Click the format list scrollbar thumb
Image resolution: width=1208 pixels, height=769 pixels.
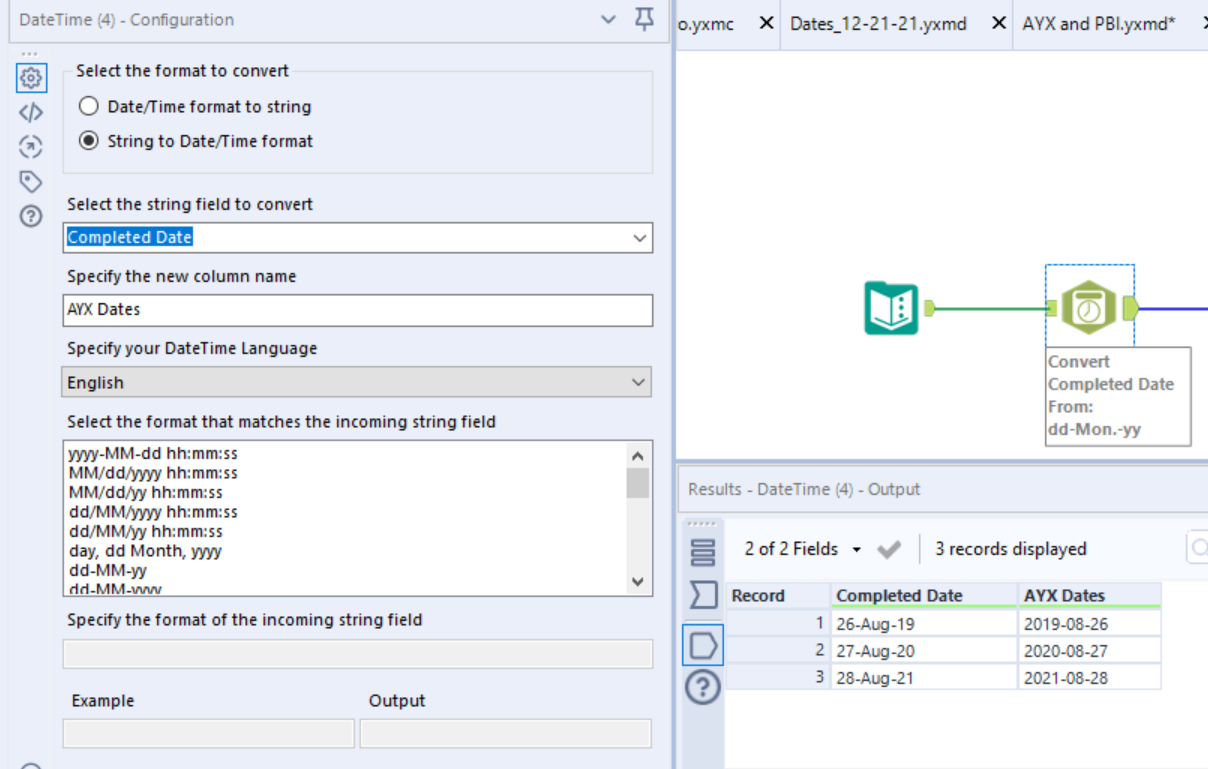click(x=638, y=483)
